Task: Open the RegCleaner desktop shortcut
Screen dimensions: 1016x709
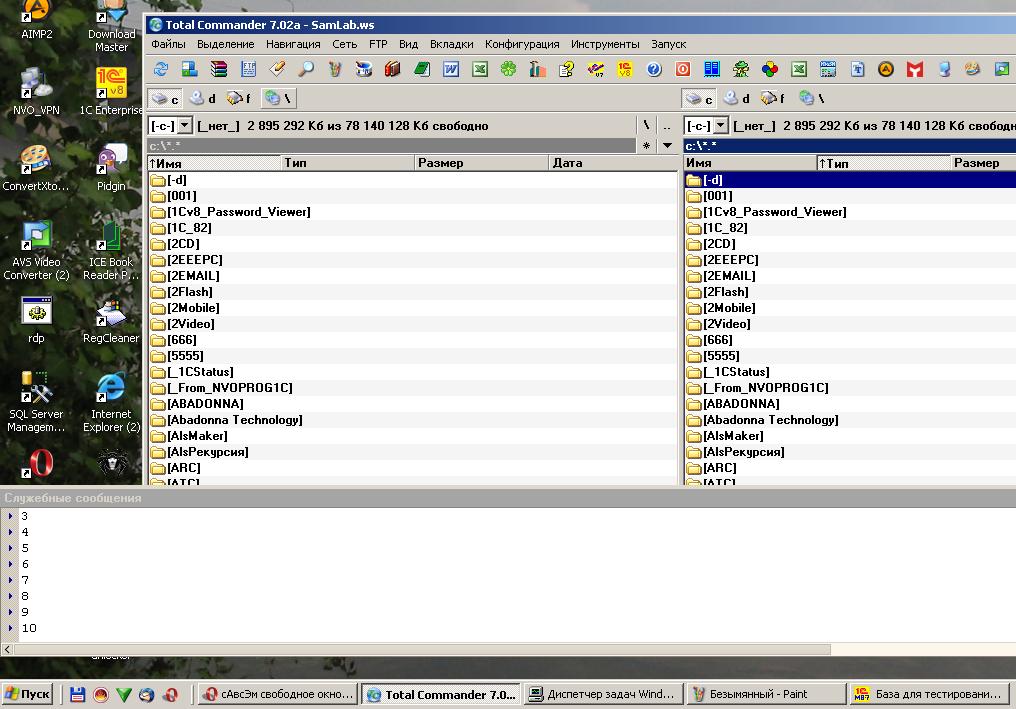Action: [111, 321]
